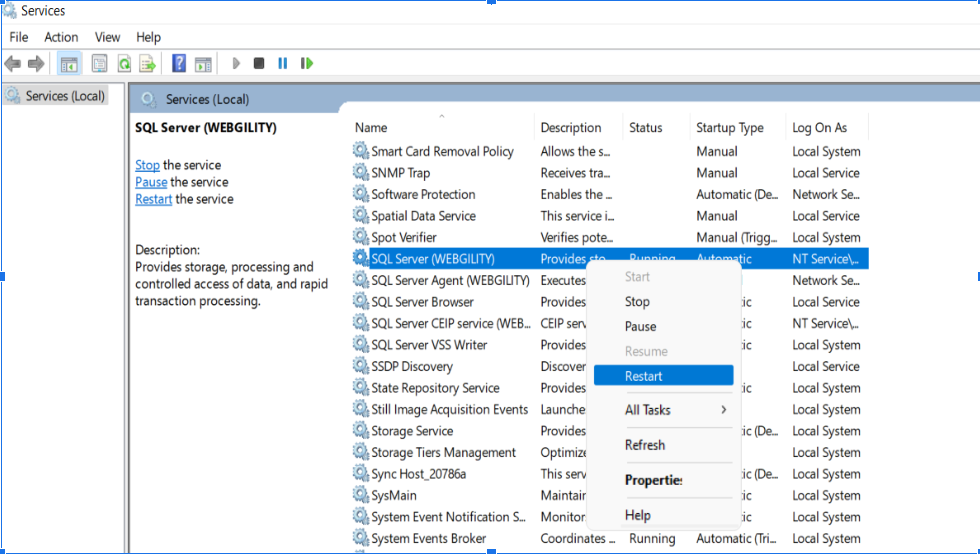Image resolution: width=980 pixels, height=554 pixels.
Task: Click the Refresh toolbar icon
Action: click(124, 63)
